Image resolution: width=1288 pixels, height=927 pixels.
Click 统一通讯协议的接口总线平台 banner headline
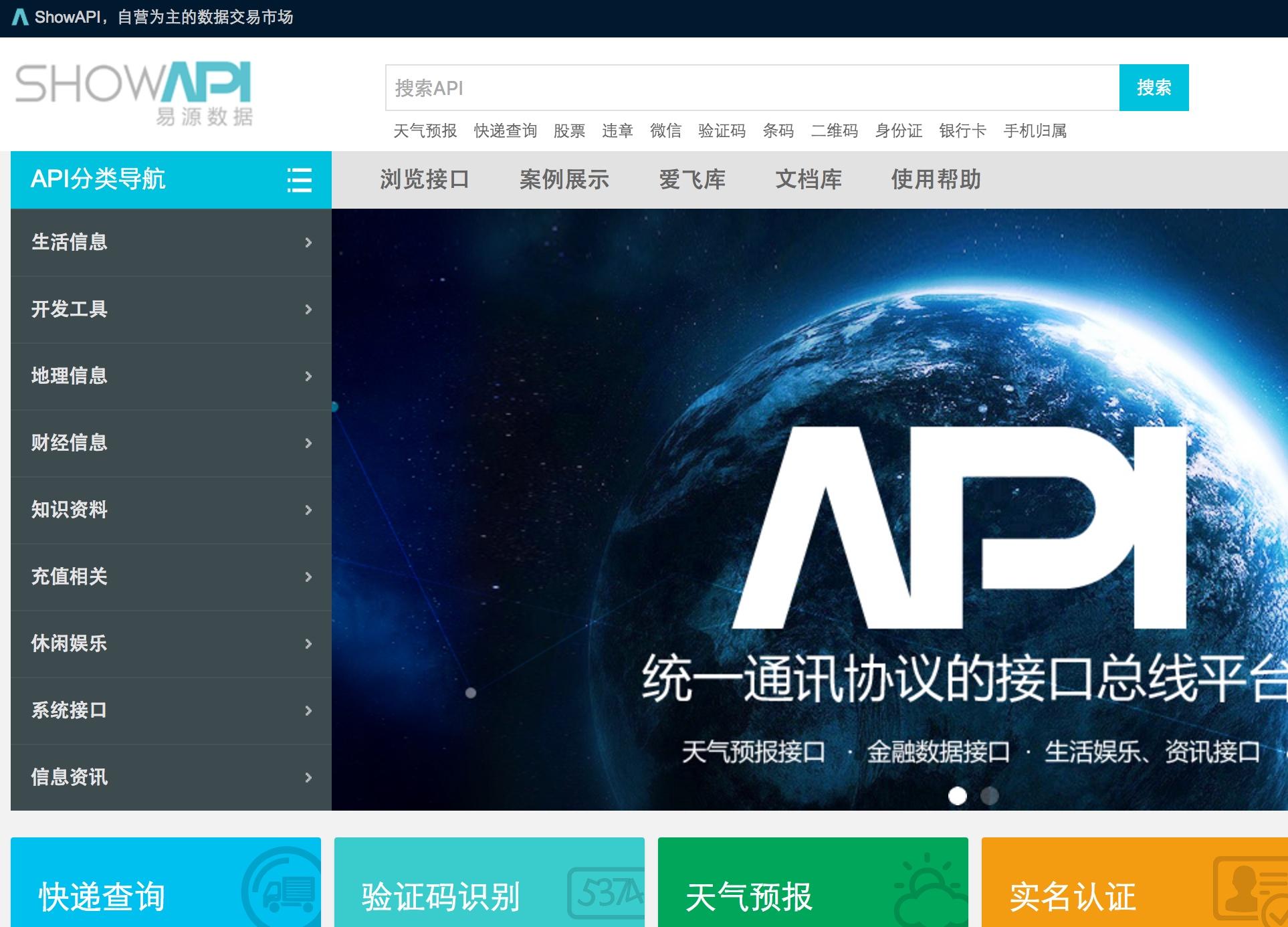(x=964, y=679)
